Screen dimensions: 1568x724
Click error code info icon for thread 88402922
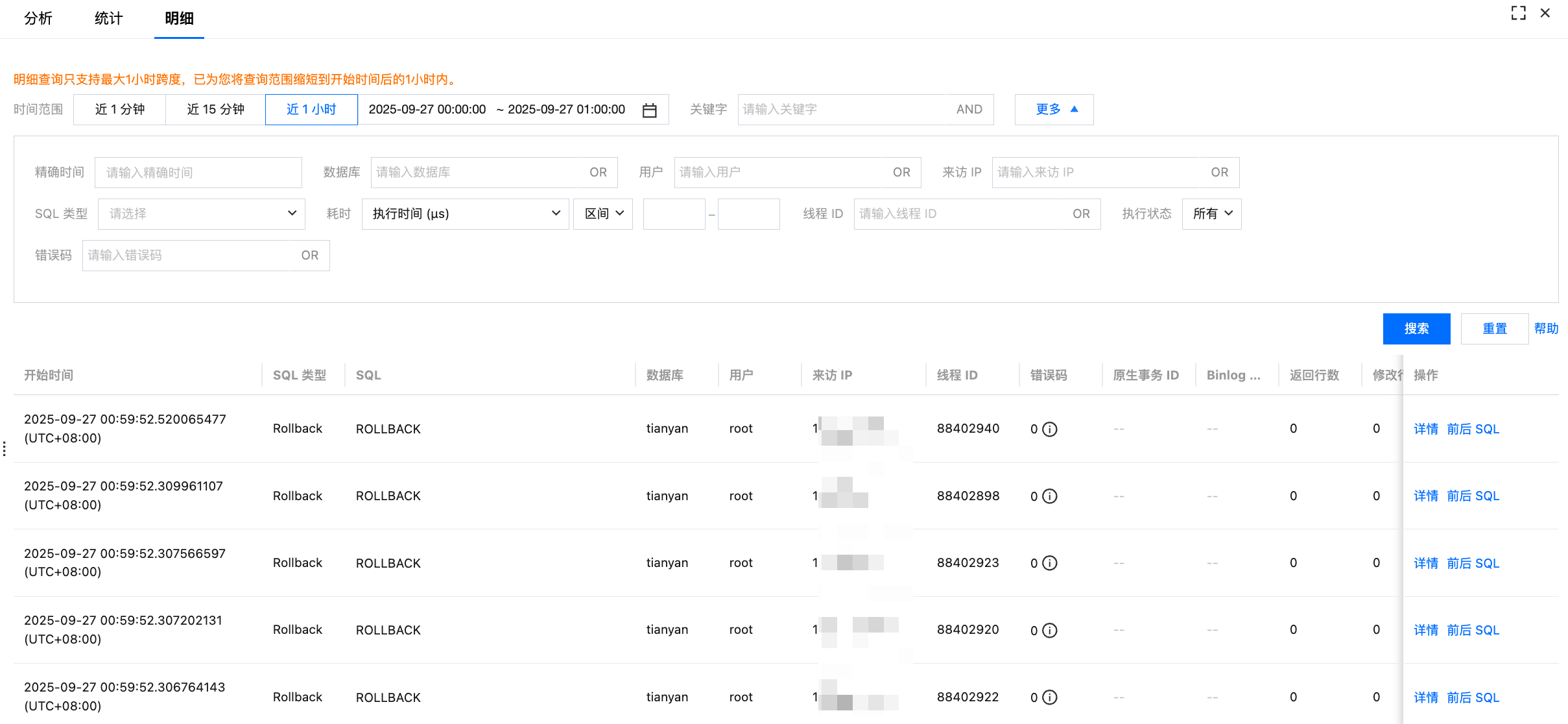1049,697
